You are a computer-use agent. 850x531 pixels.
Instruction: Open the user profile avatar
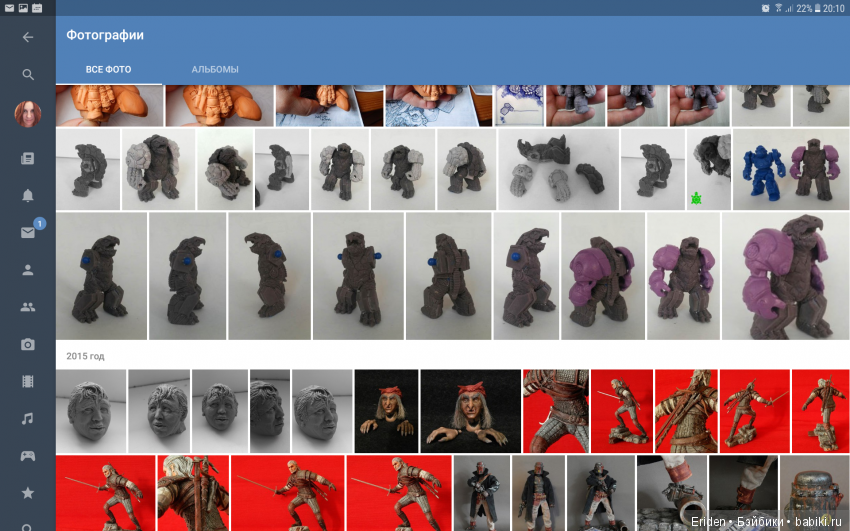28,115
